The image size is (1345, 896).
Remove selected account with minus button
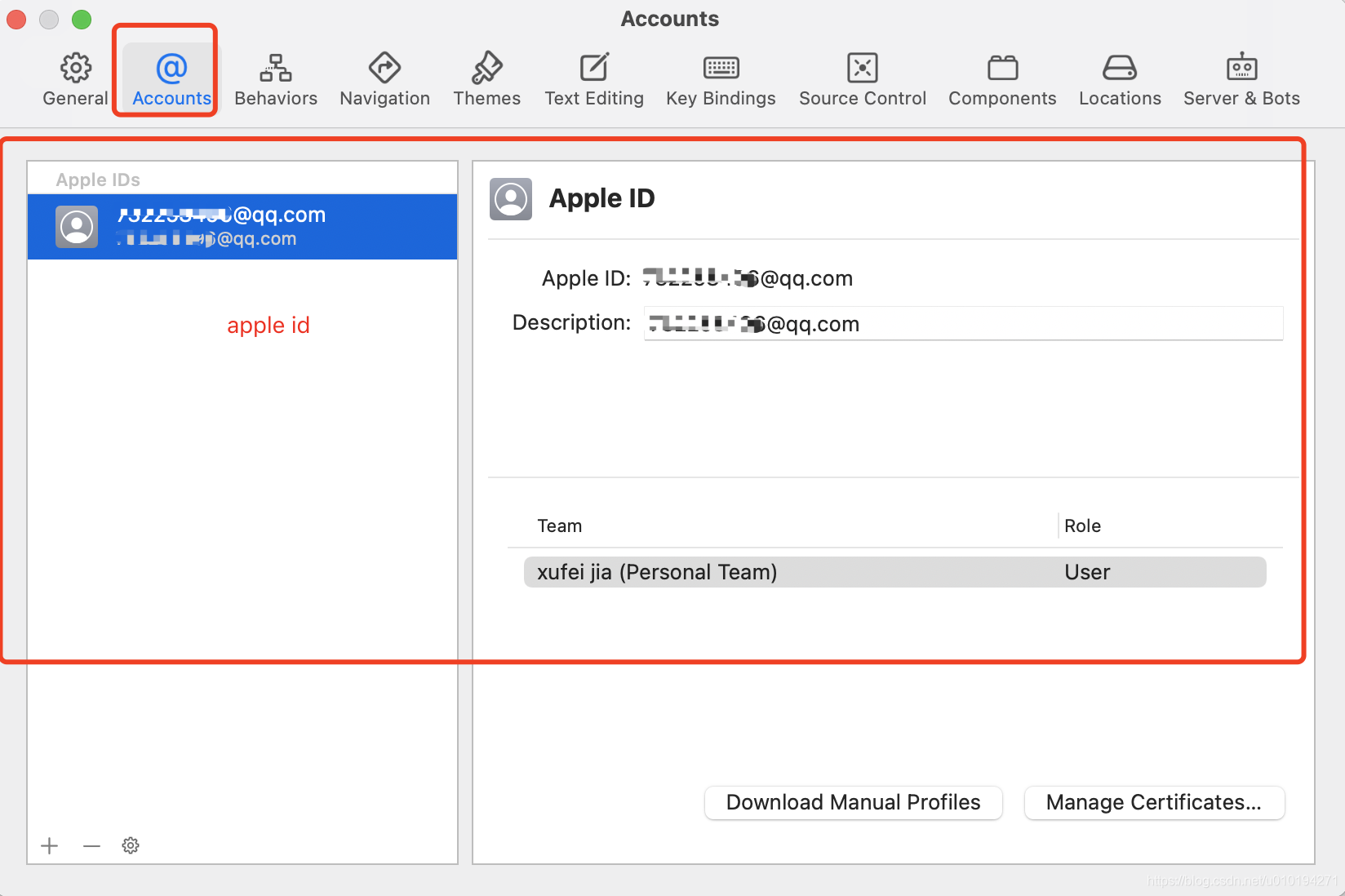[91, 845]
